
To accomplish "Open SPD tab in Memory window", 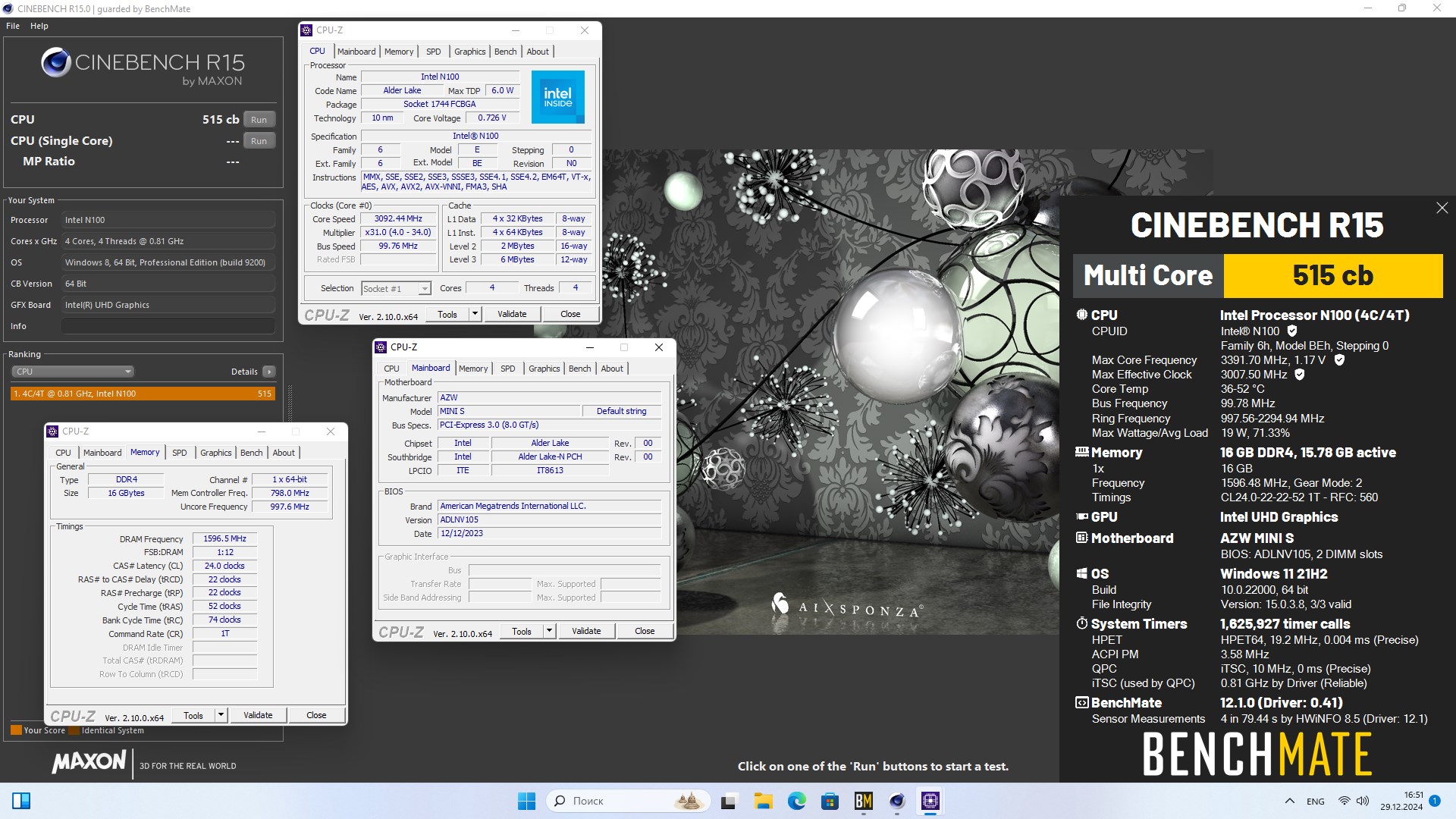I will click(x=180, y=453).
